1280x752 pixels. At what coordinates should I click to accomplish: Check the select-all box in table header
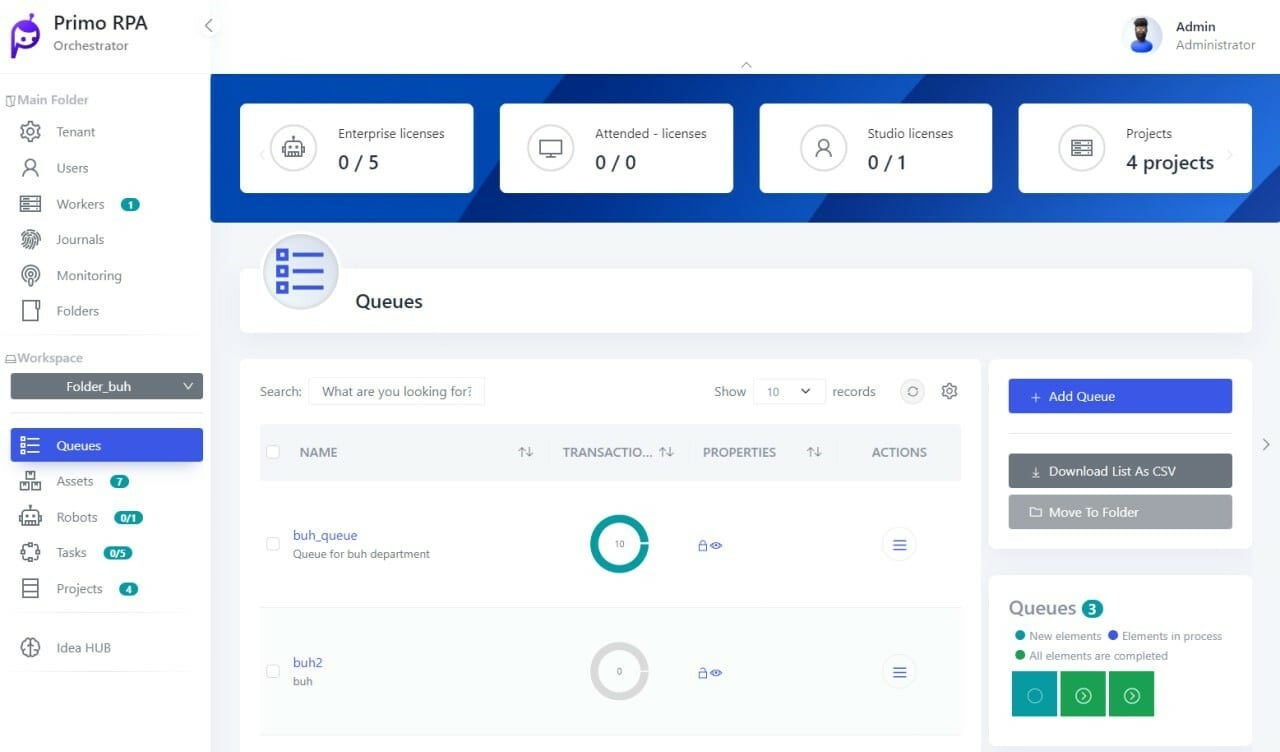(x=273, y=451)
